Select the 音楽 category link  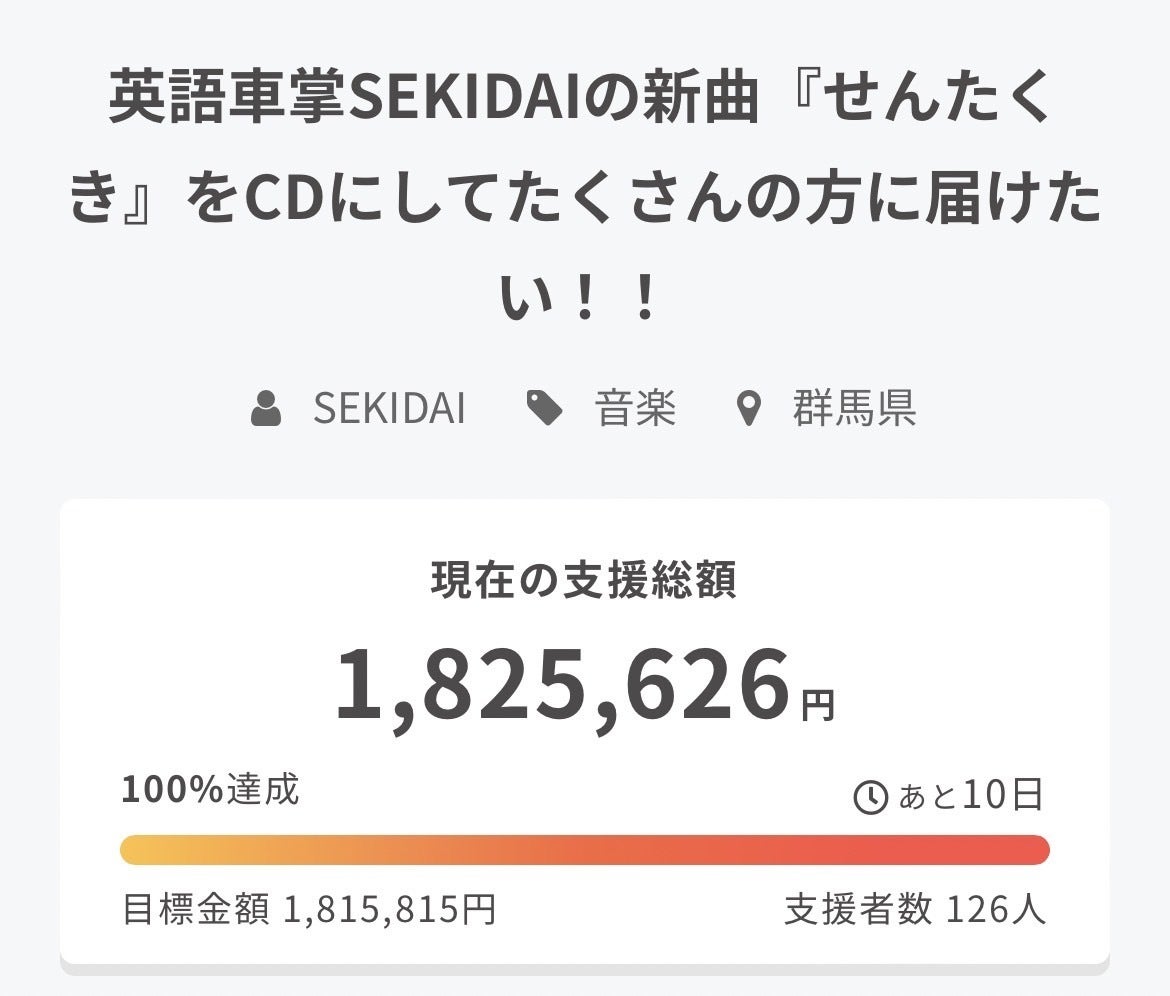click(636, 410)
